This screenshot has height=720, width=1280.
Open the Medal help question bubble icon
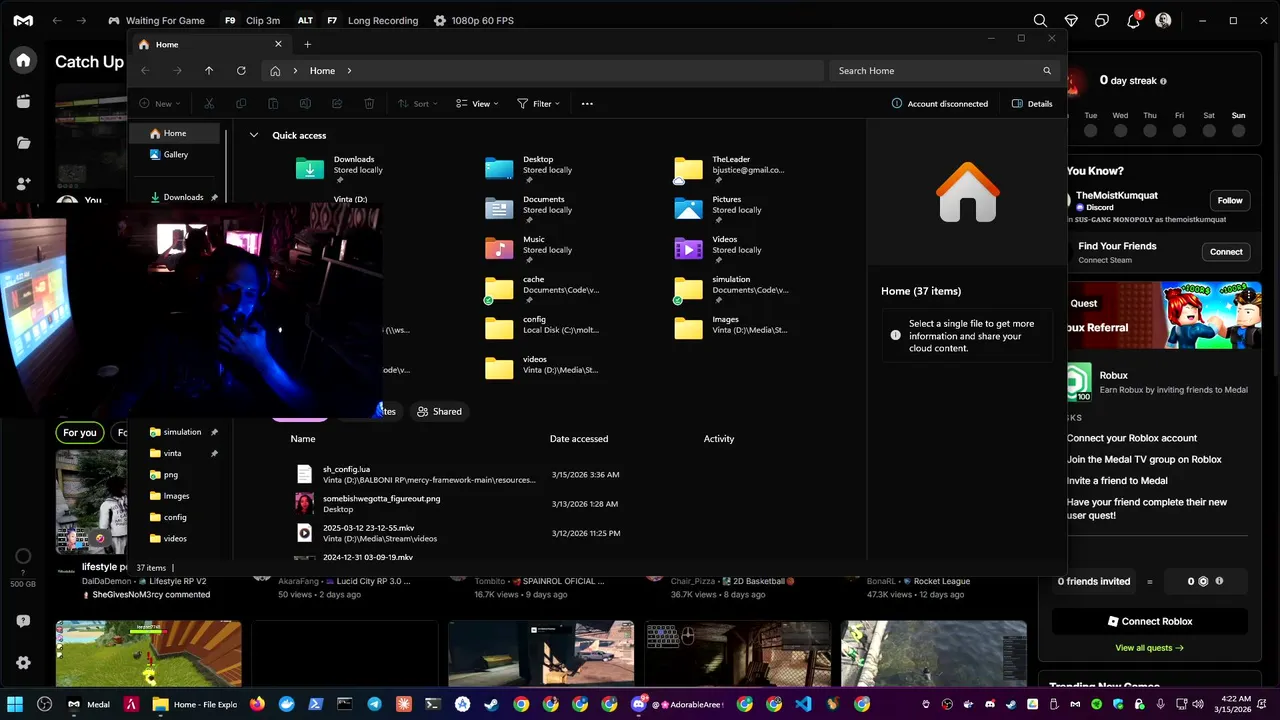(x=23, y=621)
